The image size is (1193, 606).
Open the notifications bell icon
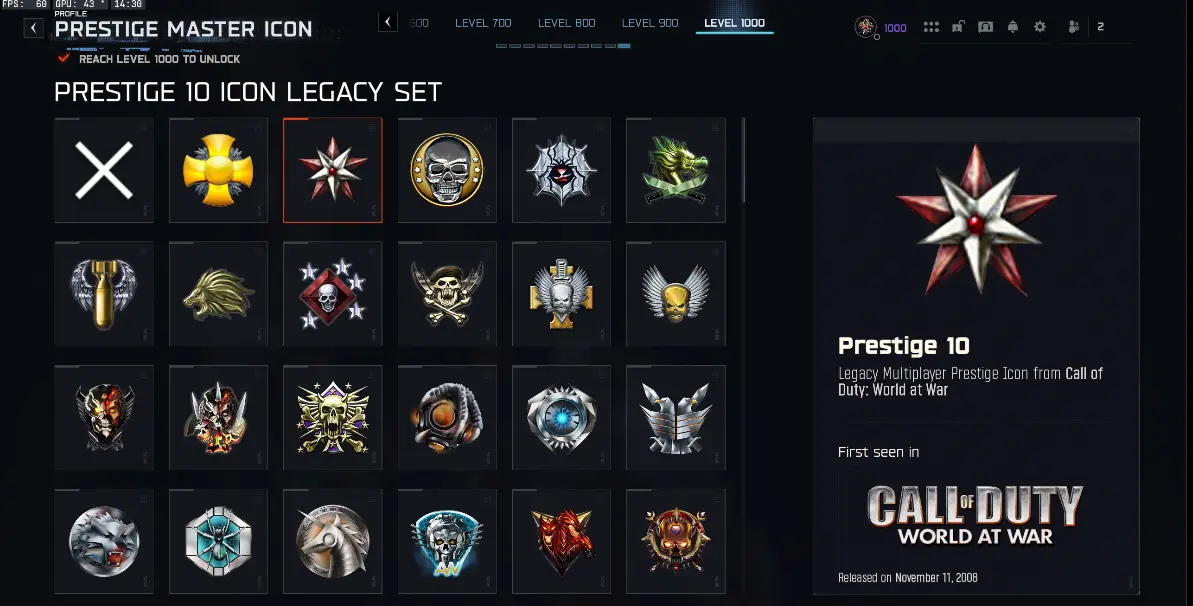pos(1013,27)
